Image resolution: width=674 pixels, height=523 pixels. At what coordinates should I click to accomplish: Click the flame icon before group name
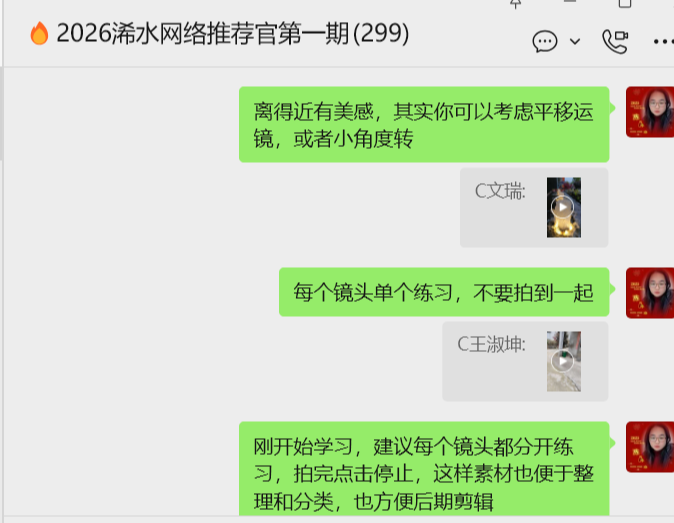click(39, 33)
